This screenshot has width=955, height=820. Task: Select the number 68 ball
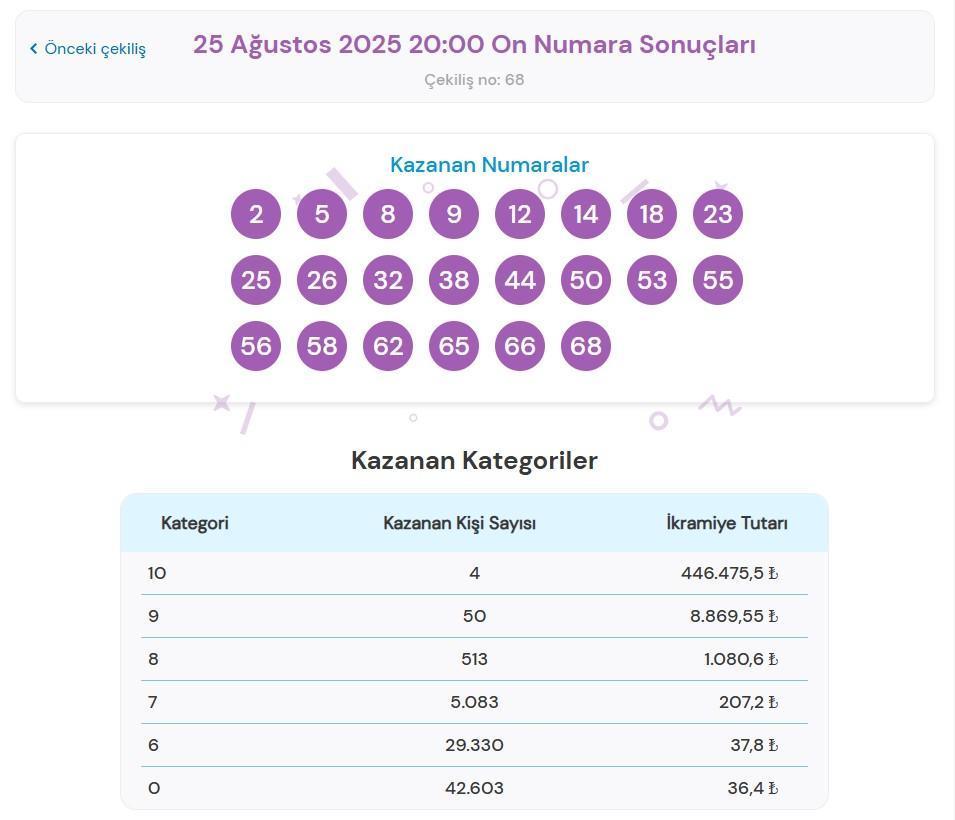tap(586, 346)
